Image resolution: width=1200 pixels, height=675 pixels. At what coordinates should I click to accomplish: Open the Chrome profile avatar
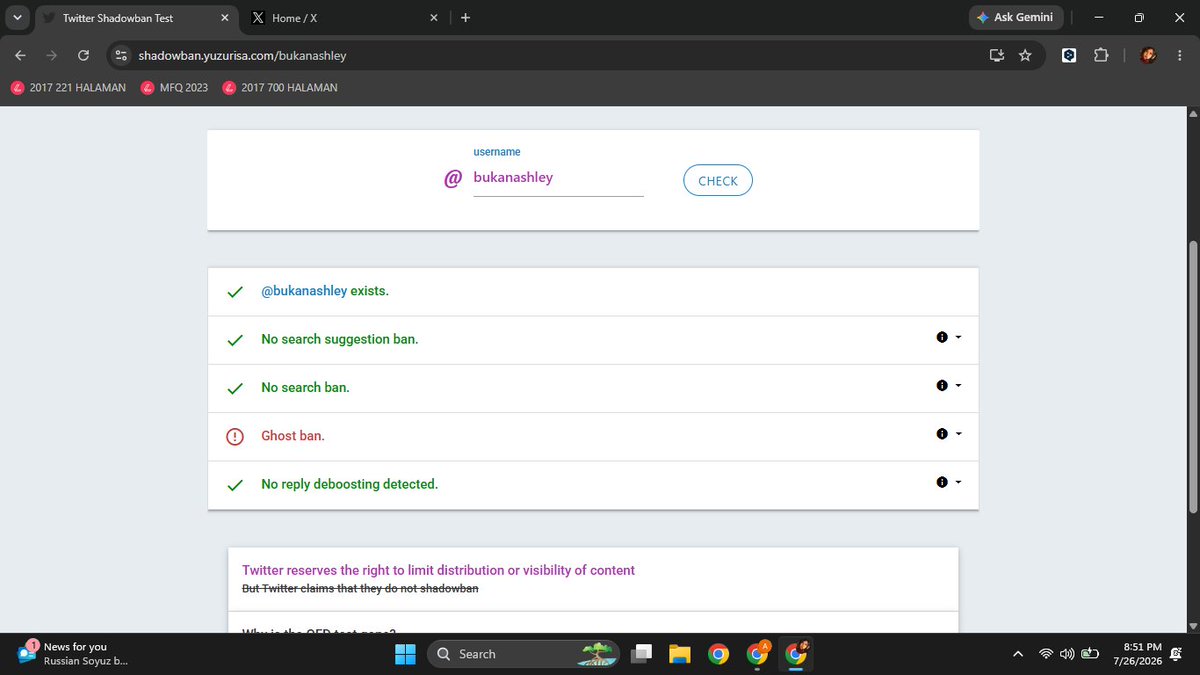1150,56
